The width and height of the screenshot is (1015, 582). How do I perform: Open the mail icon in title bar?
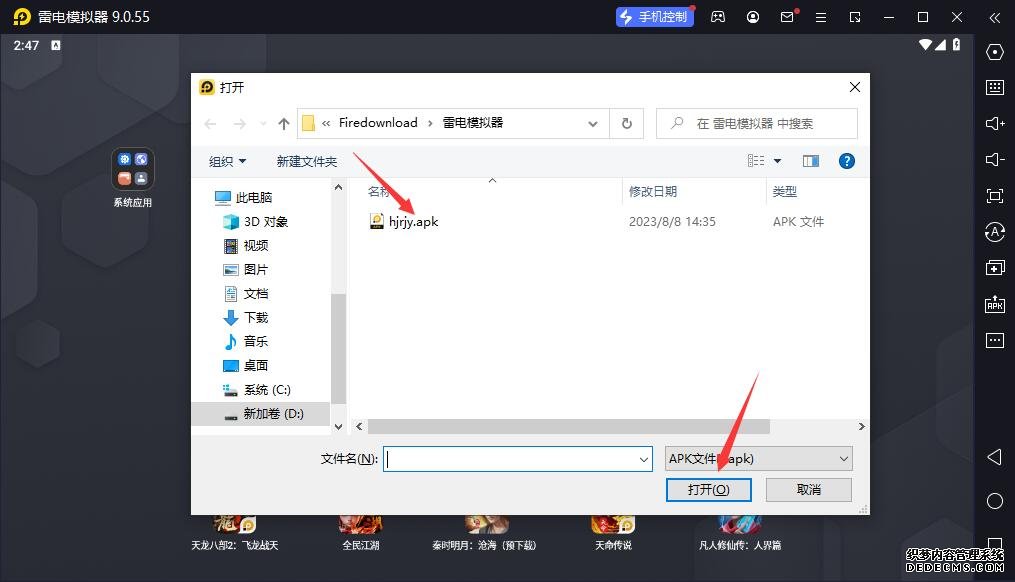click(x=787, y=17)
